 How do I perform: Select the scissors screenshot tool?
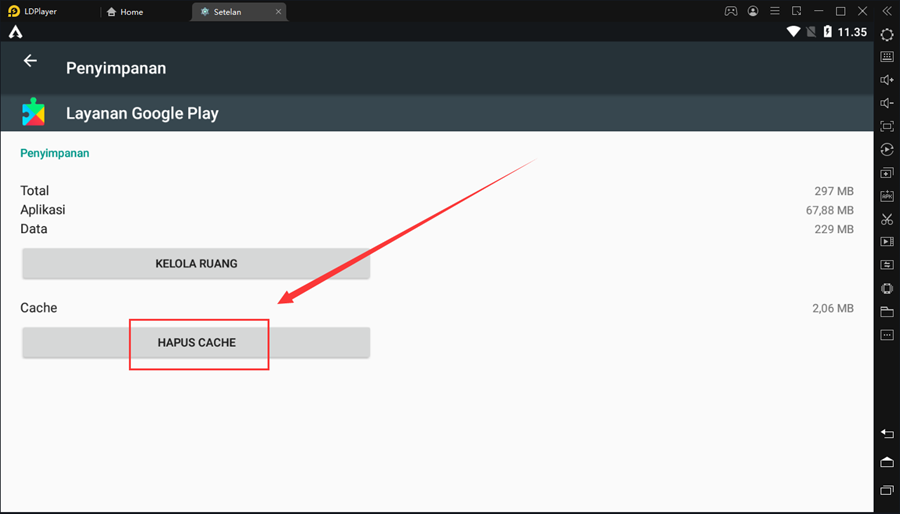(x=887, y=219)
